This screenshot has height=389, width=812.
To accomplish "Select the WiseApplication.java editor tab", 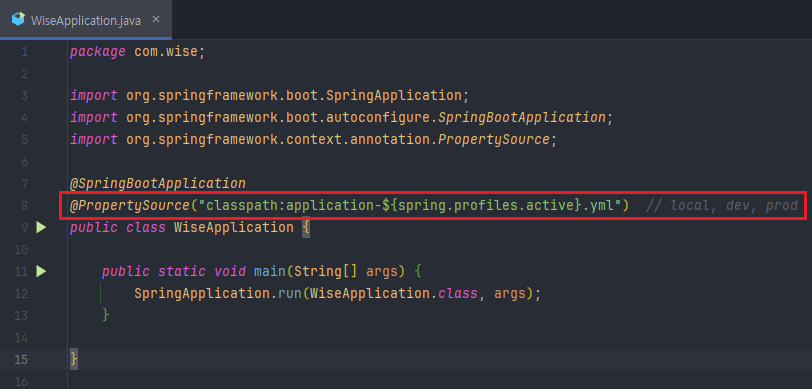I will [x=86, y=20].
